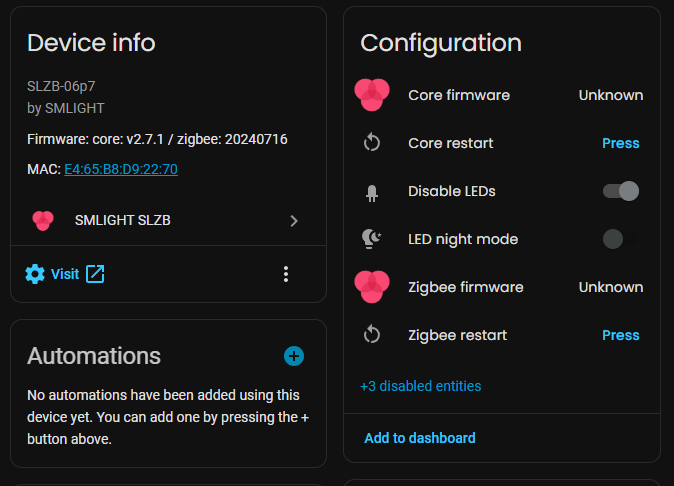
Task: Click Add to dashboard
Action: pyautogui.click(x=420, y=438)
